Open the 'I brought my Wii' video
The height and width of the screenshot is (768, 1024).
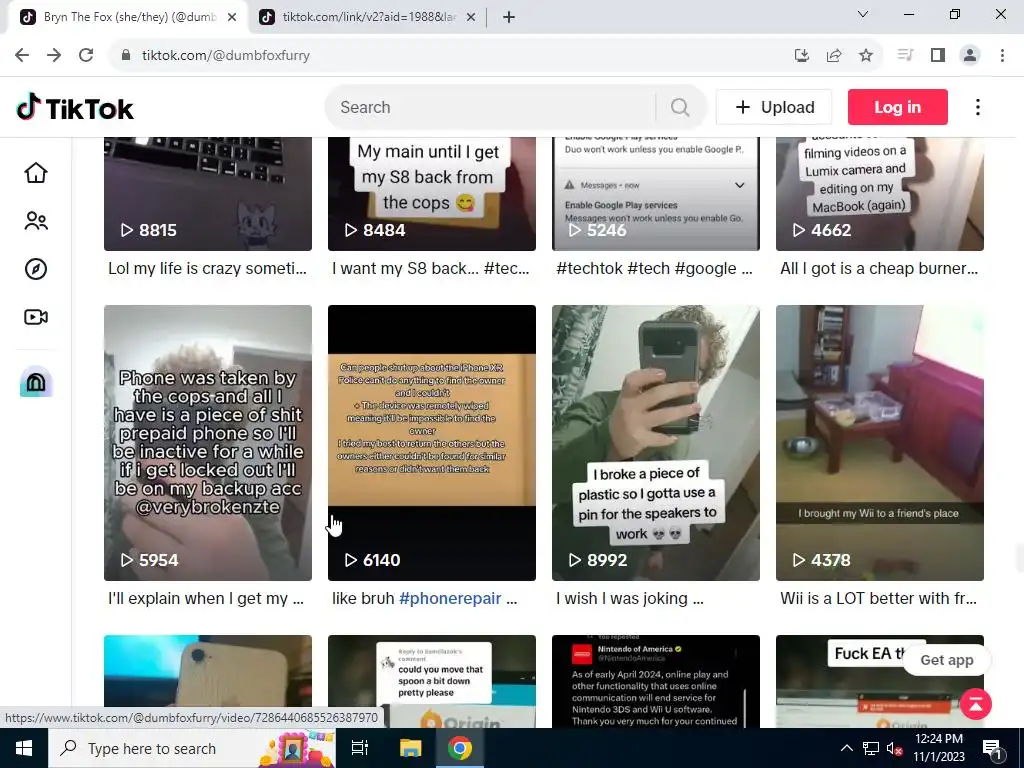tap(880, 443)
